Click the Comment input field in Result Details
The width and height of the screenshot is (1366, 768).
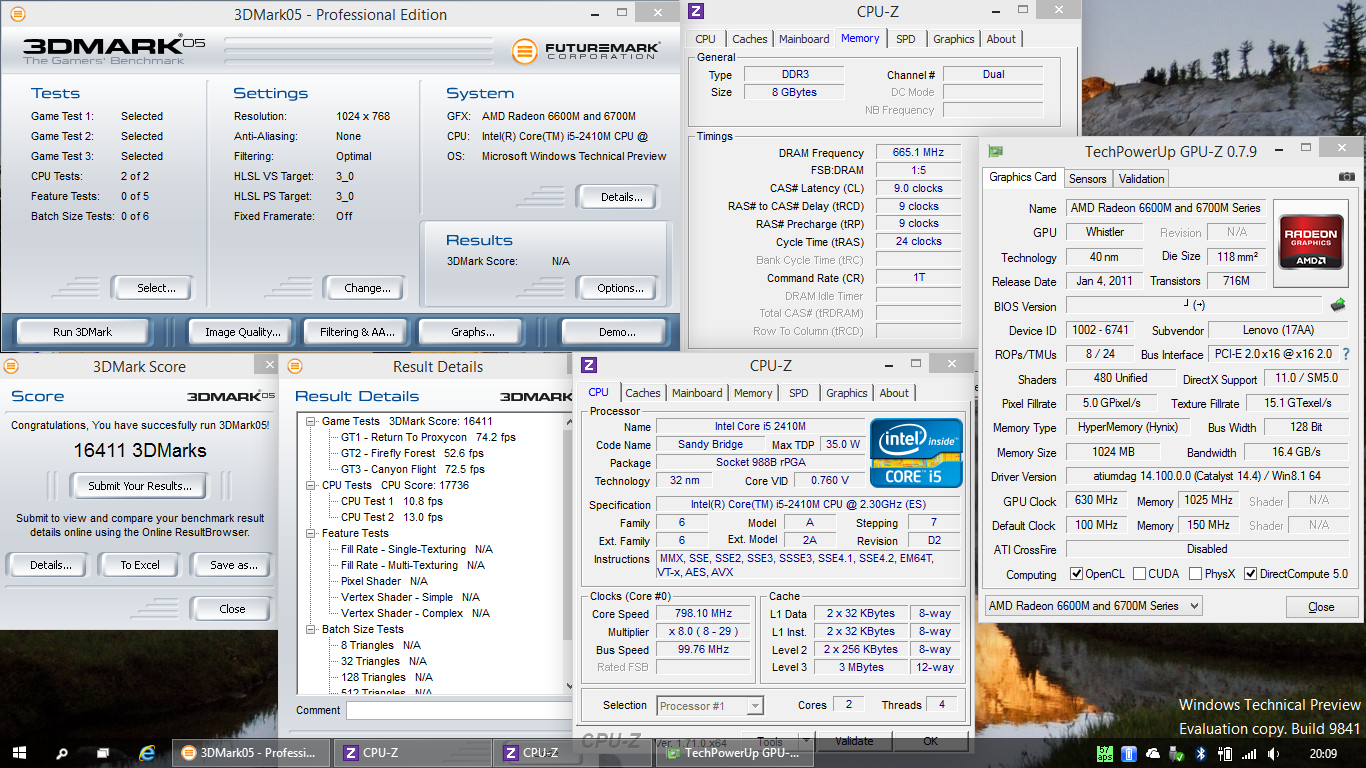(x=460, y=710)
